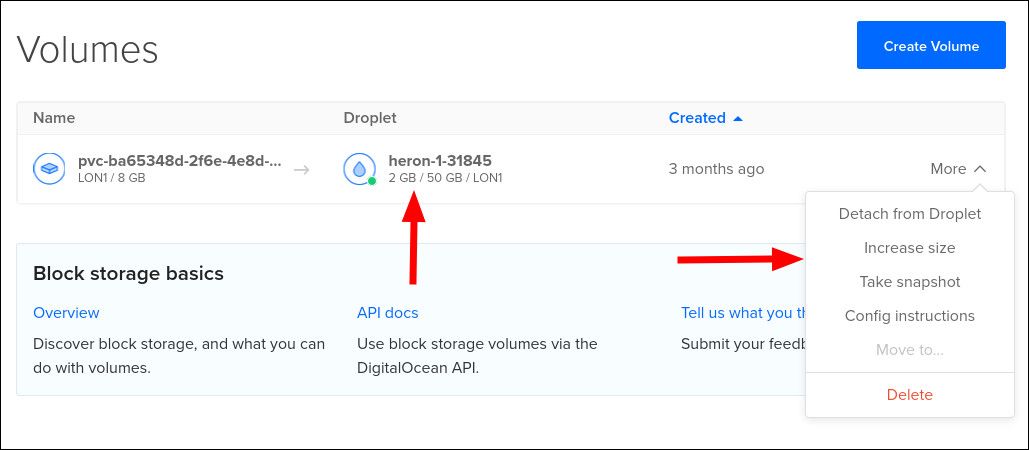Open the heron-1-31845 droplet name
Image resolution: width=1029 pixels, height=450 pixels.
440,161
